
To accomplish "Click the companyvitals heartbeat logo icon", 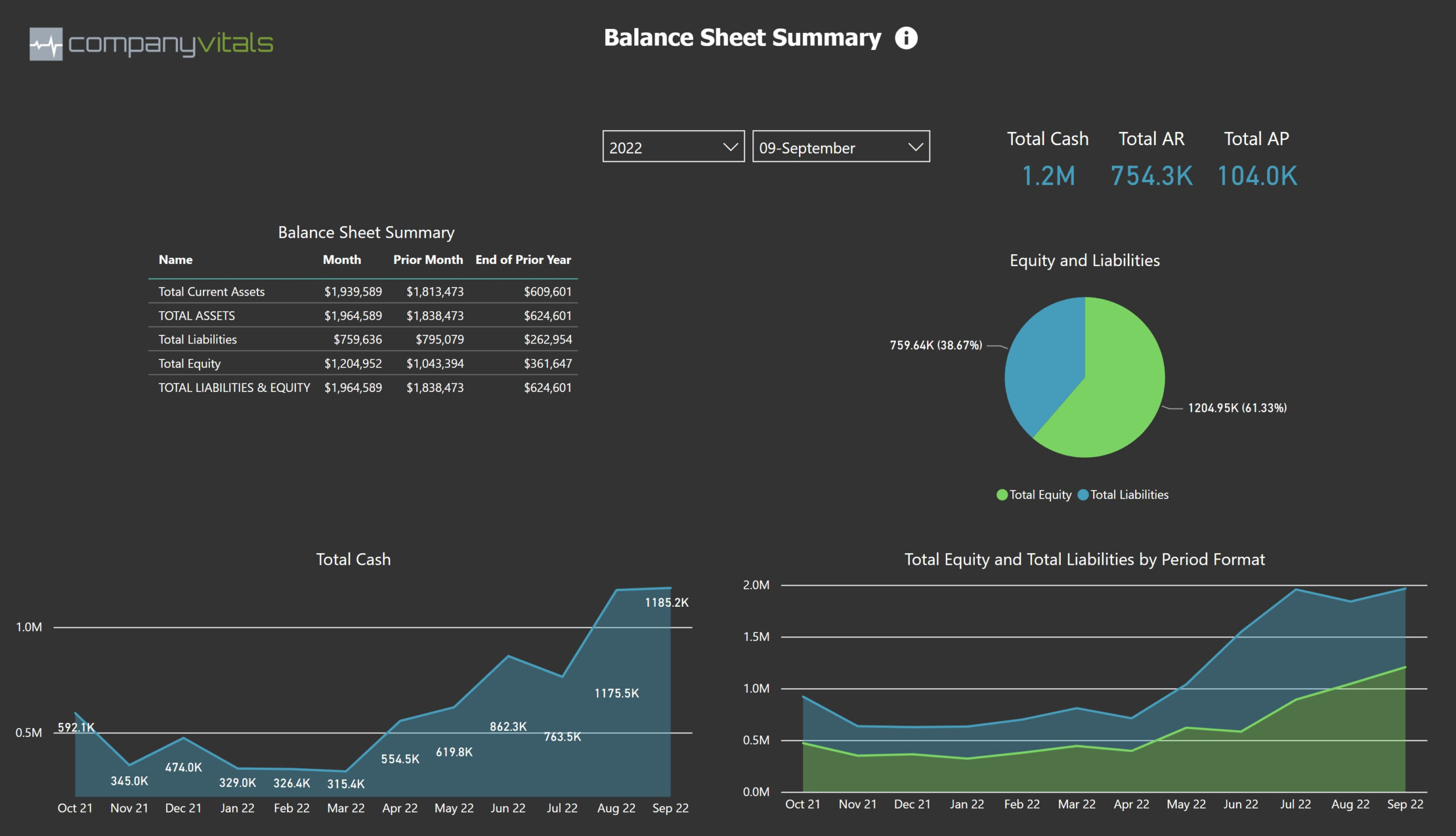I will 46,44.
